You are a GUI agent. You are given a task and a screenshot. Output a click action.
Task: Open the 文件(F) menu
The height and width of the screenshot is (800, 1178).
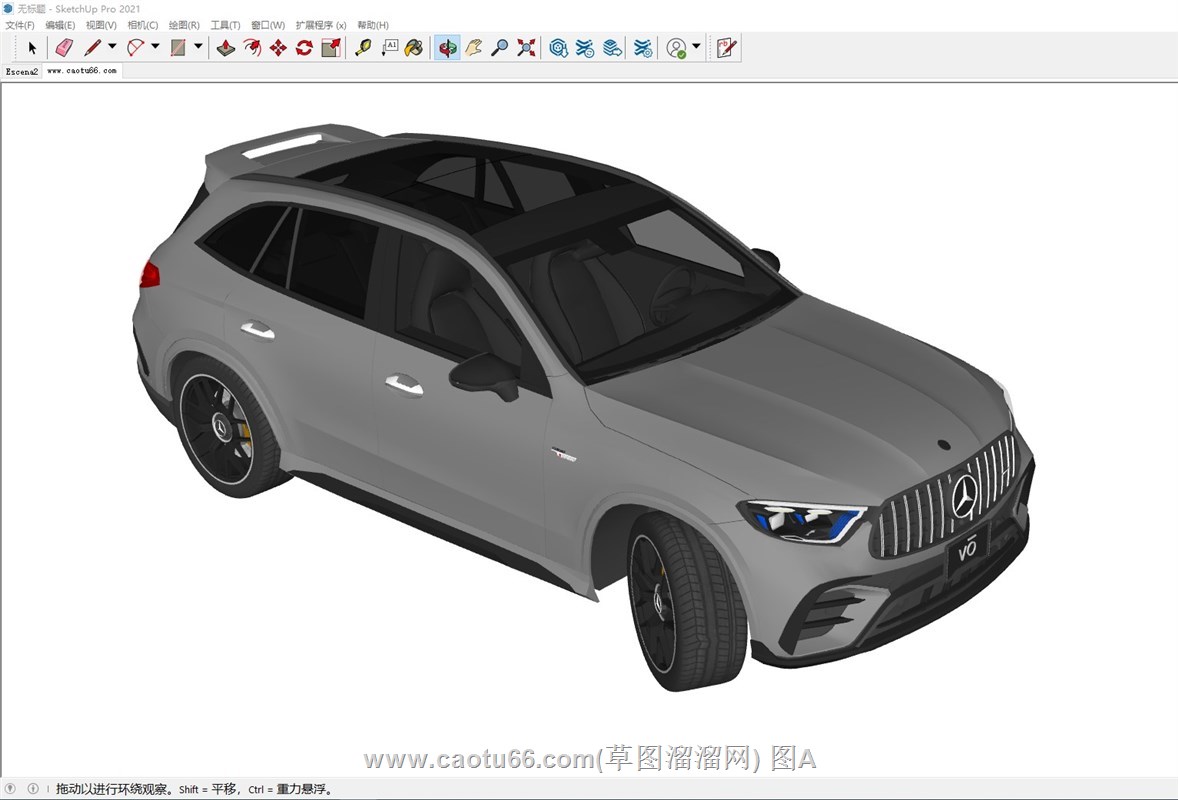pos(20,25)
